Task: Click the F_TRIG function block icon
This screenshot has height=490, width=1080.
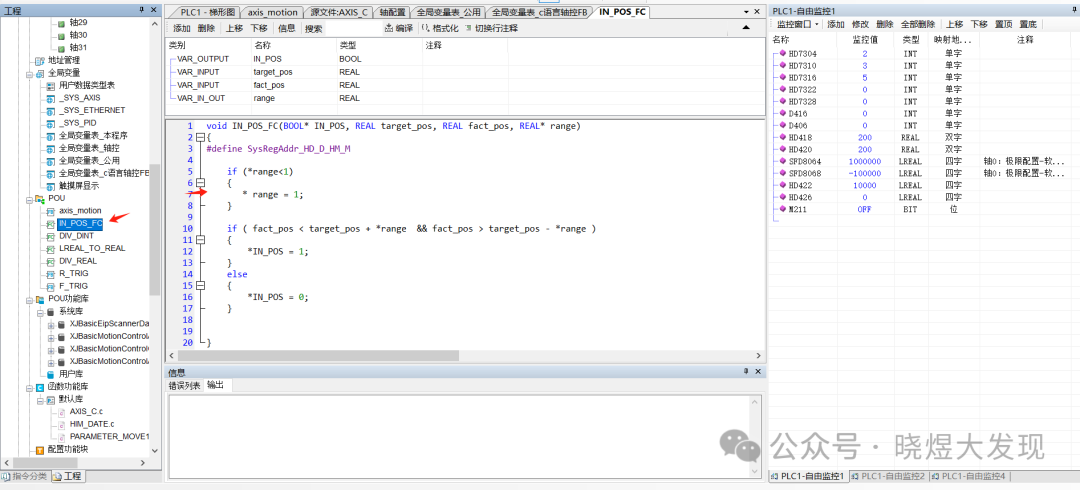Action: (x=50, y=286)
